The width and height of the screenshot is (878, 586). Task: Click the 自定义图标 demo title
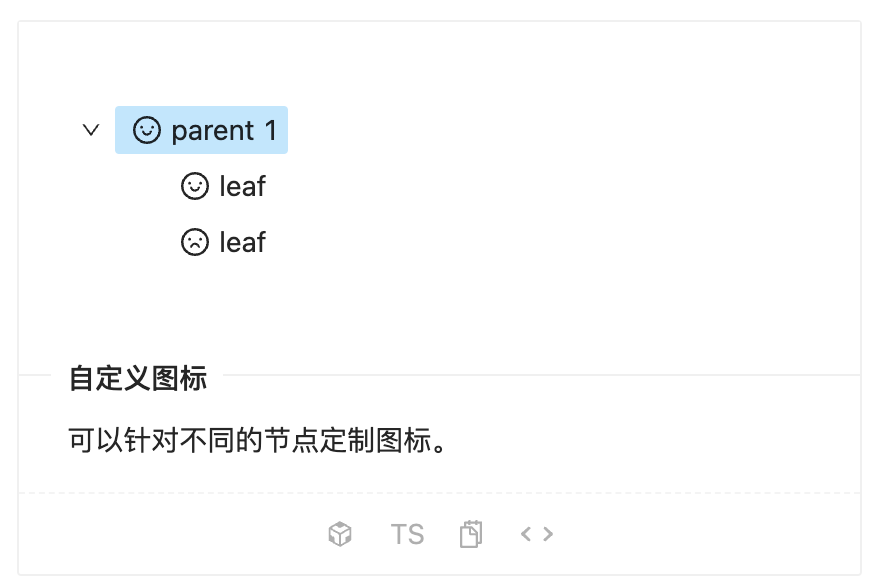(138, 378)
